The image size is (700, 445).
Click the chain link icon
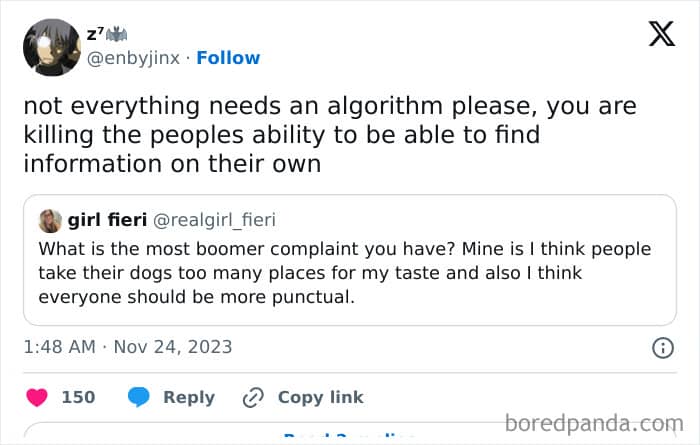(253, 397)
